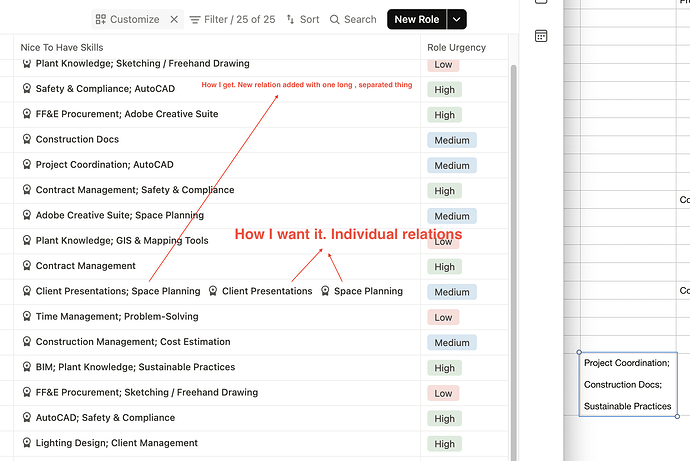Click Low tag in FF&E Procurement; Sketching row

point(443,393)
